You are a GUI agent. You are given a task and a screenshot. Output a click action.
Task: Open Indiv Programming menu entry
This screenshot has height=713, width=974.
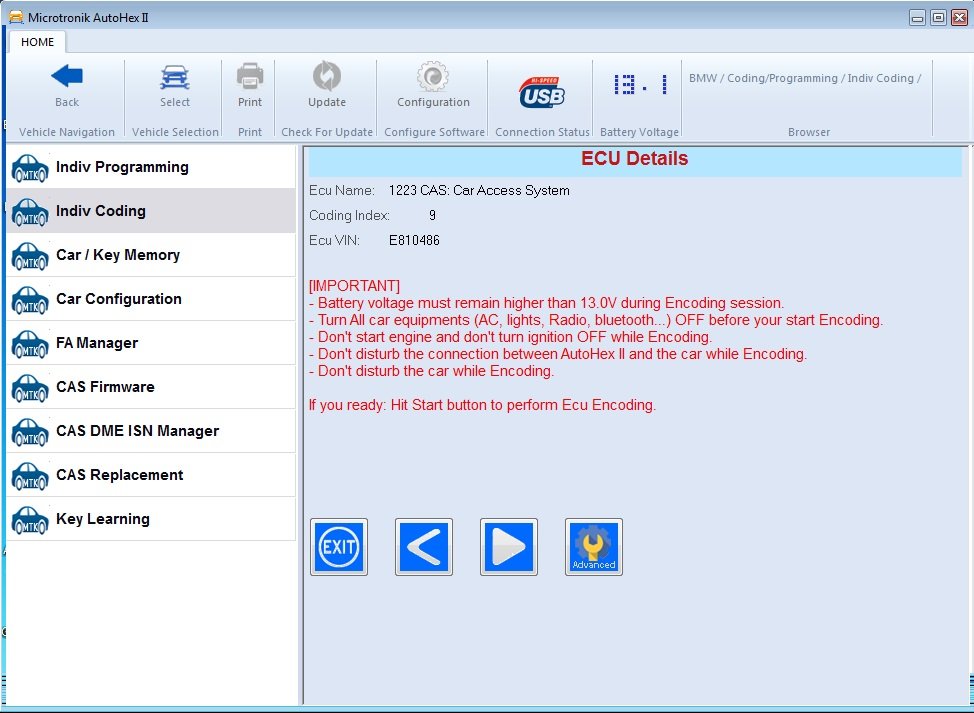(x=151, y=167)
